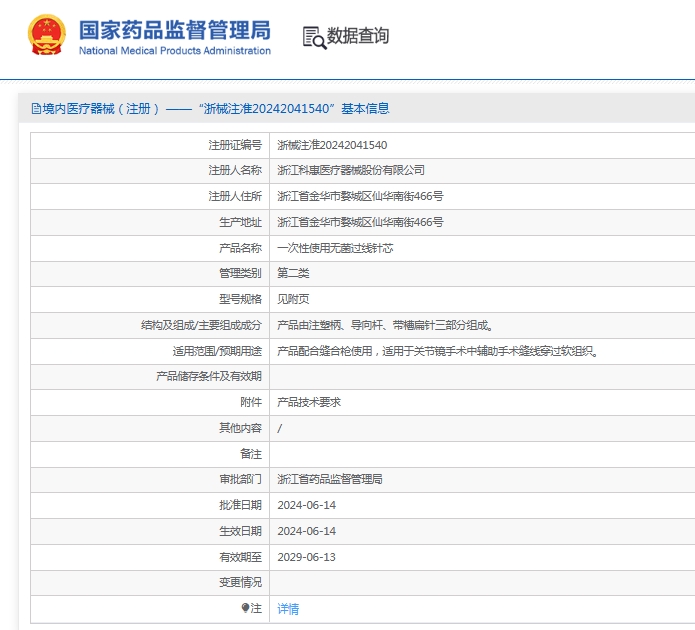The image size is (695, 630).
Task: Click the 有效期至 label
Action: (x=240, y=557)
